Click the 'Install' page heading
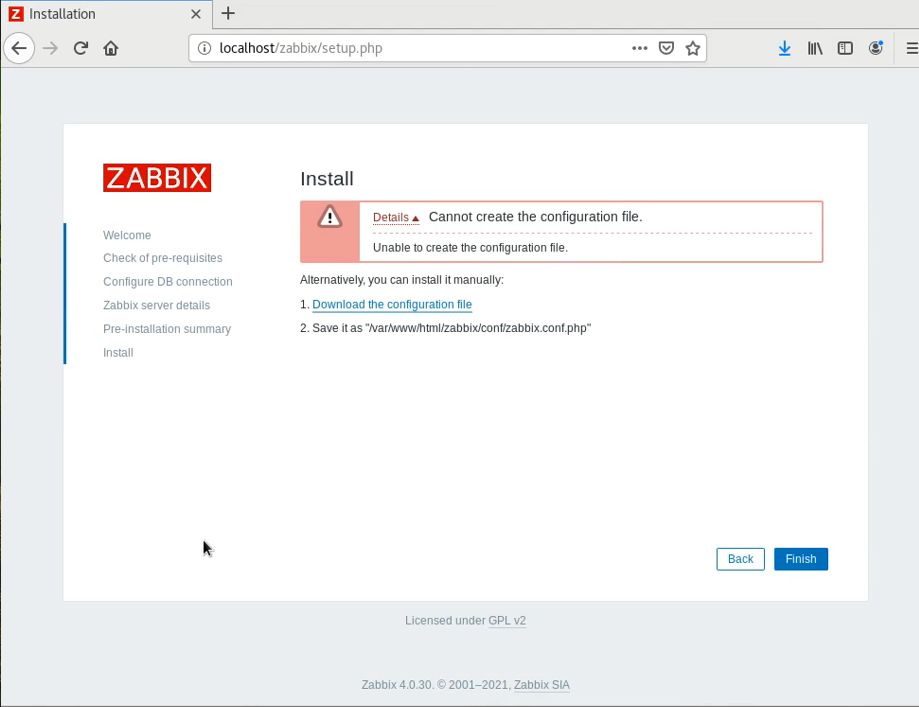 [x=327, y=178]
